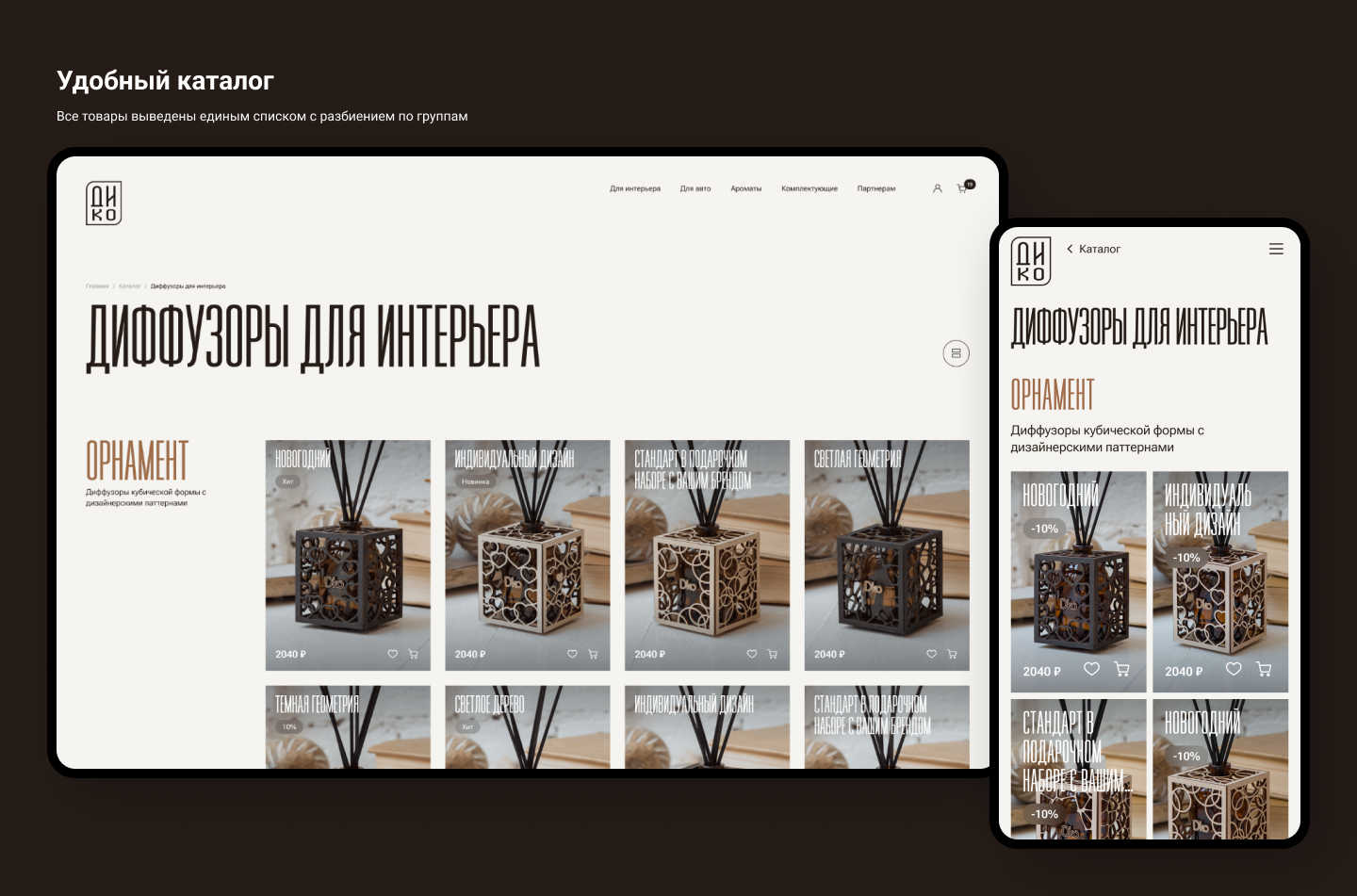
Task: Open the user account icon in desktop header
Action: [x=937, y=188]
